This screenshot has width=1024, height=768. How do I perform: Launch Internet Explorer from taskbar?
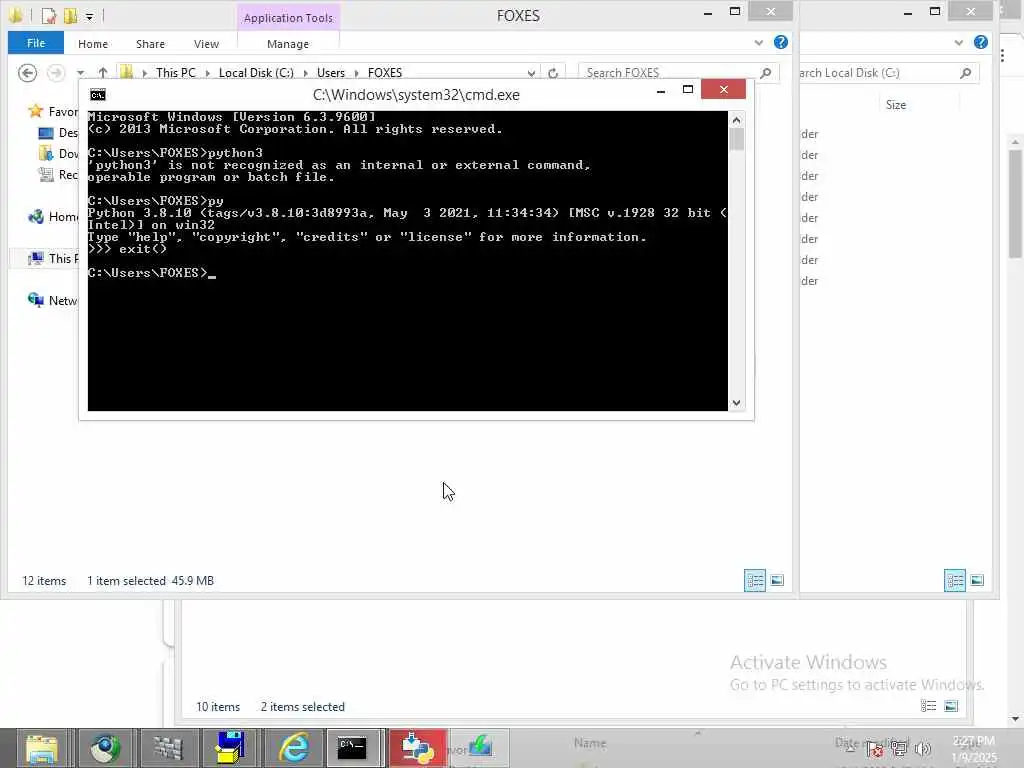point(294,748)
